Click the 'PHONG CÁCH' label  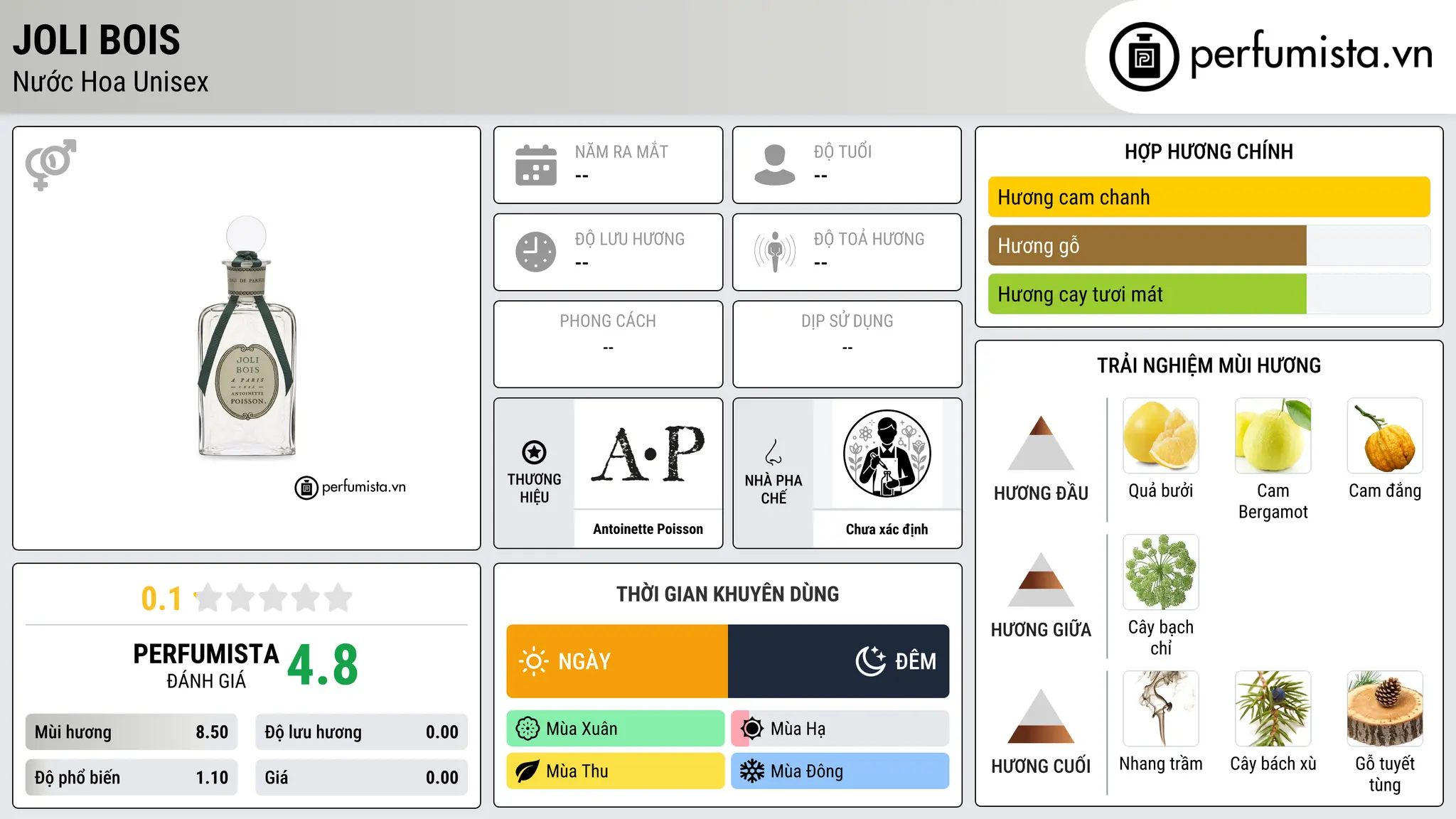(x=608, y=321)
